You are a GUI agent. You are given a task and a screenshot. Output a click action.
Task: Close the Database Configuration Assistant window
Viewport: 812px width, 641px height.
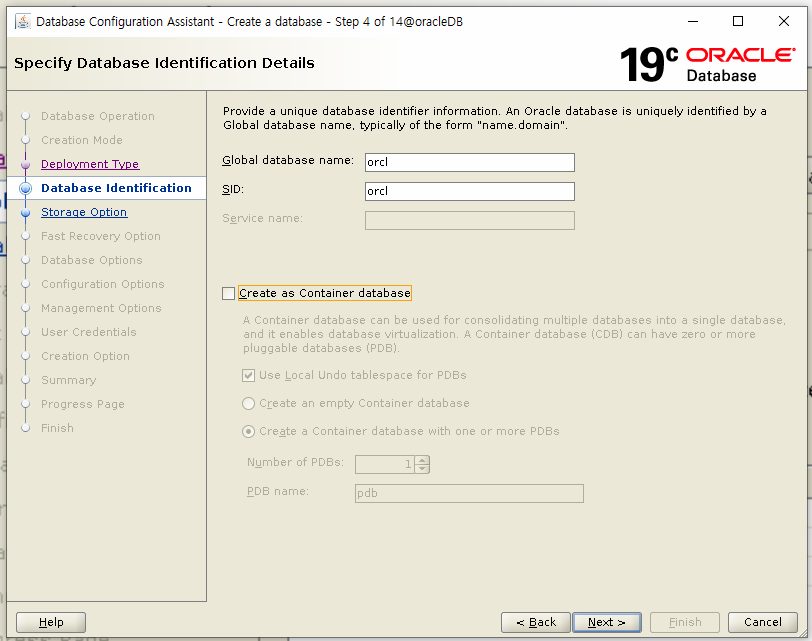pos(784,21)
